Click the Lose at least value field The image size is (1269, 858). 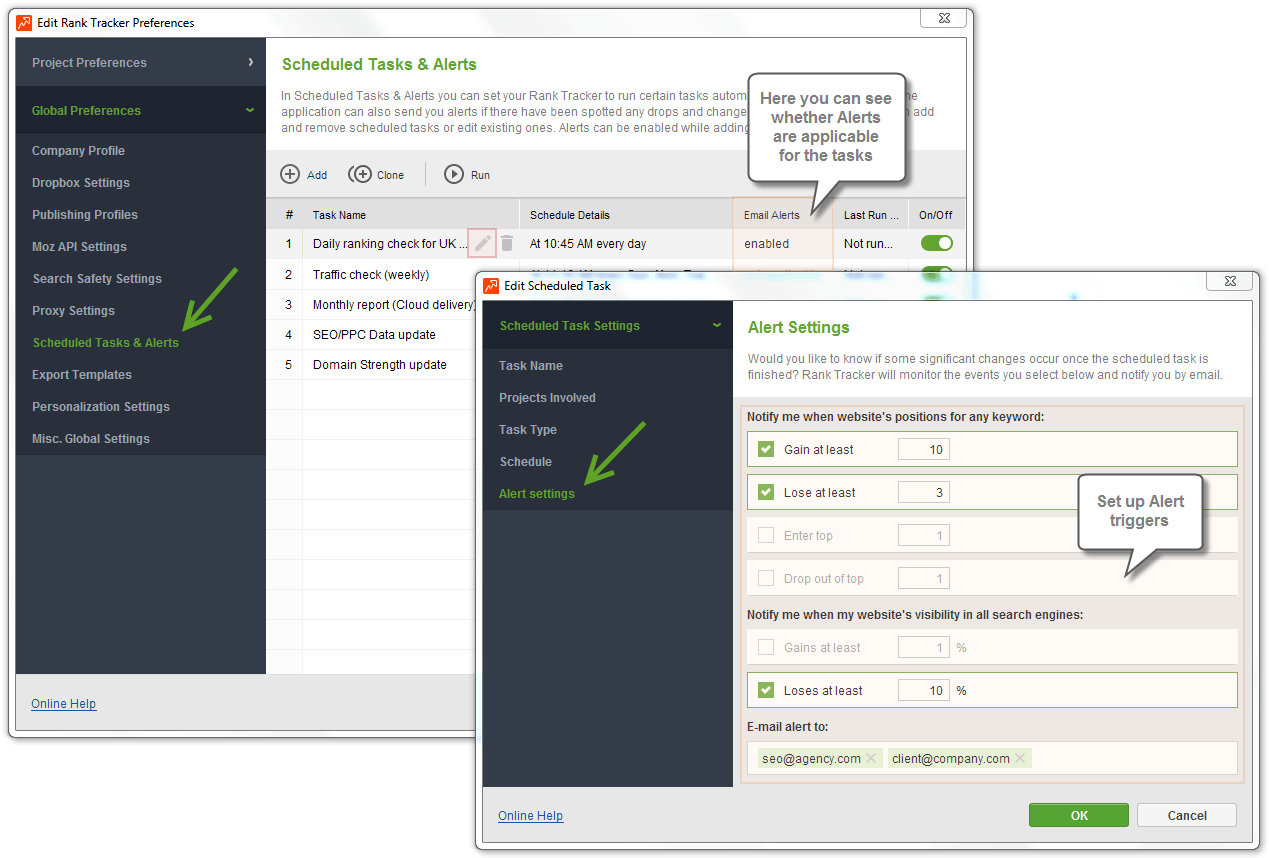click(x=923, y=492)
